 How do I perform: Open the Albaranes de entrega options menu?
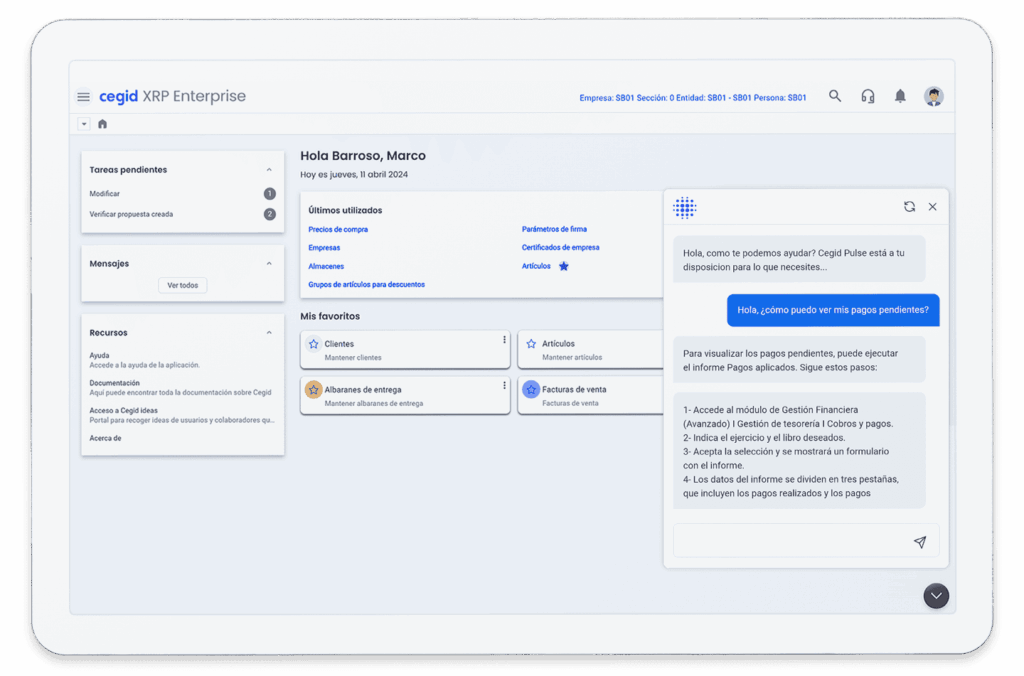point(504,385)
